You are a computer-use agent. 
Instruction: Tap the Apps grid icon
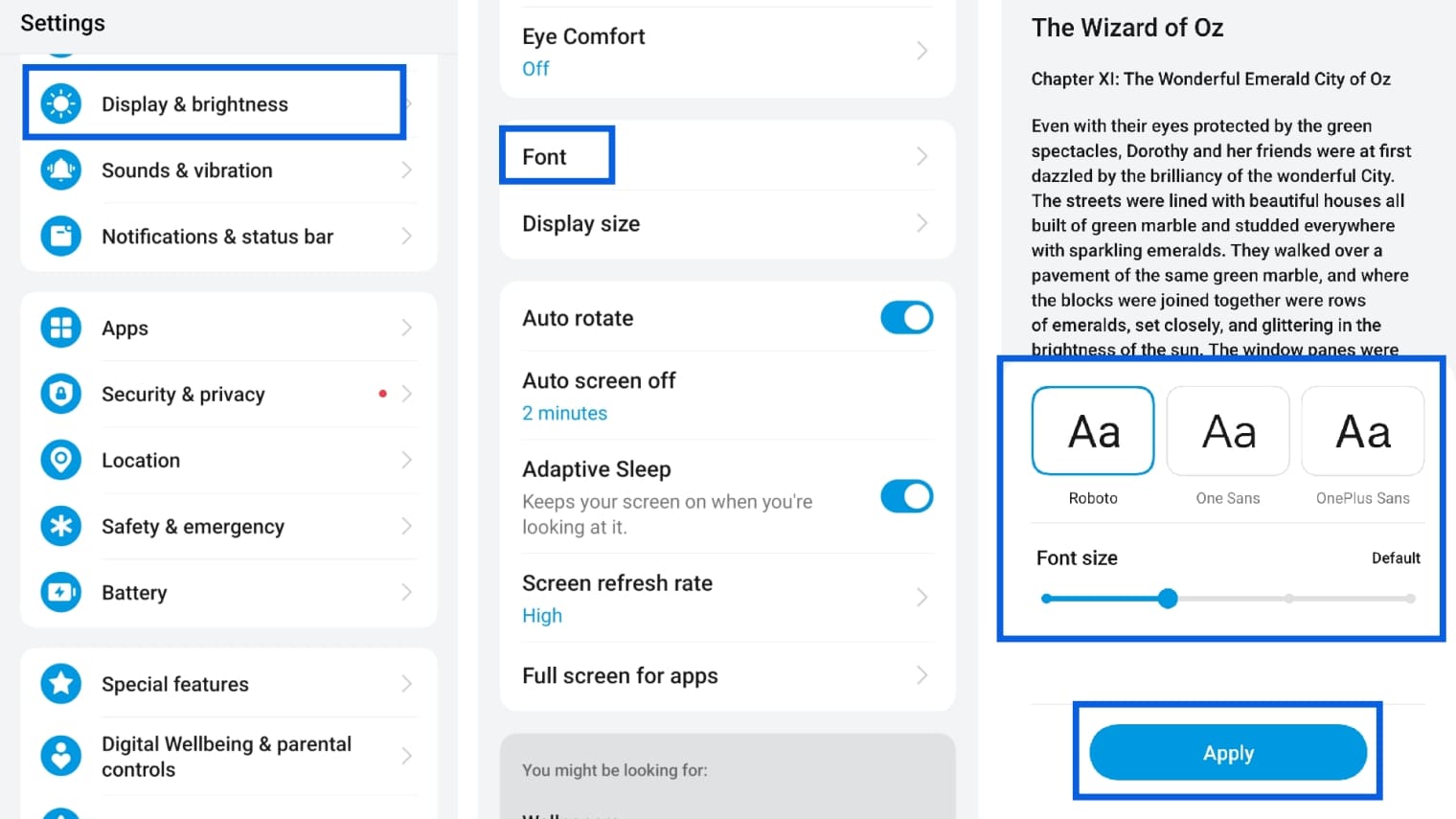coord(61,328)
